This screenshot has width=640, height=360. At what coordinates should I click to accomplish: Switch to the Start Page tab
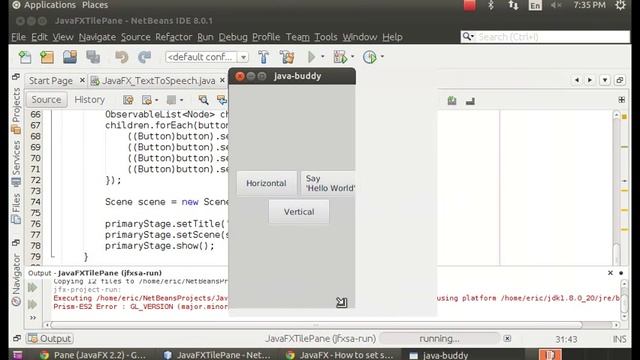click(x=51, y=81)
